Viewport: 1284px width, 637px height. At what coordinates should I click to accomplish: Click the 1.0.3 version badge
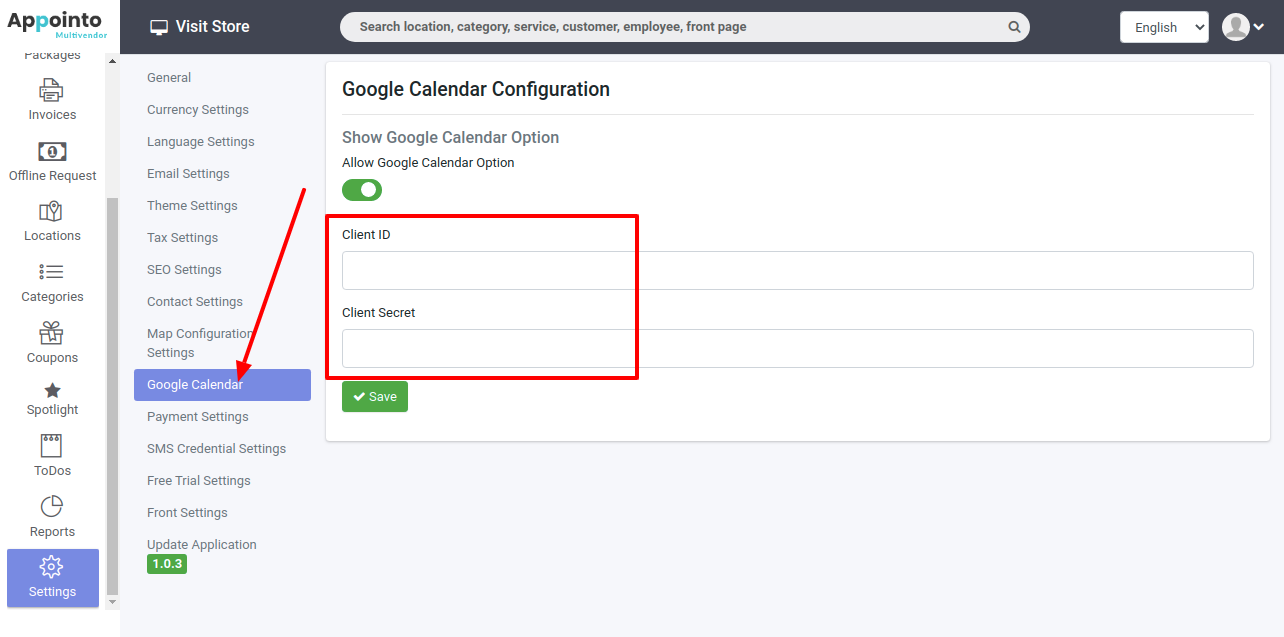[167, 564]
